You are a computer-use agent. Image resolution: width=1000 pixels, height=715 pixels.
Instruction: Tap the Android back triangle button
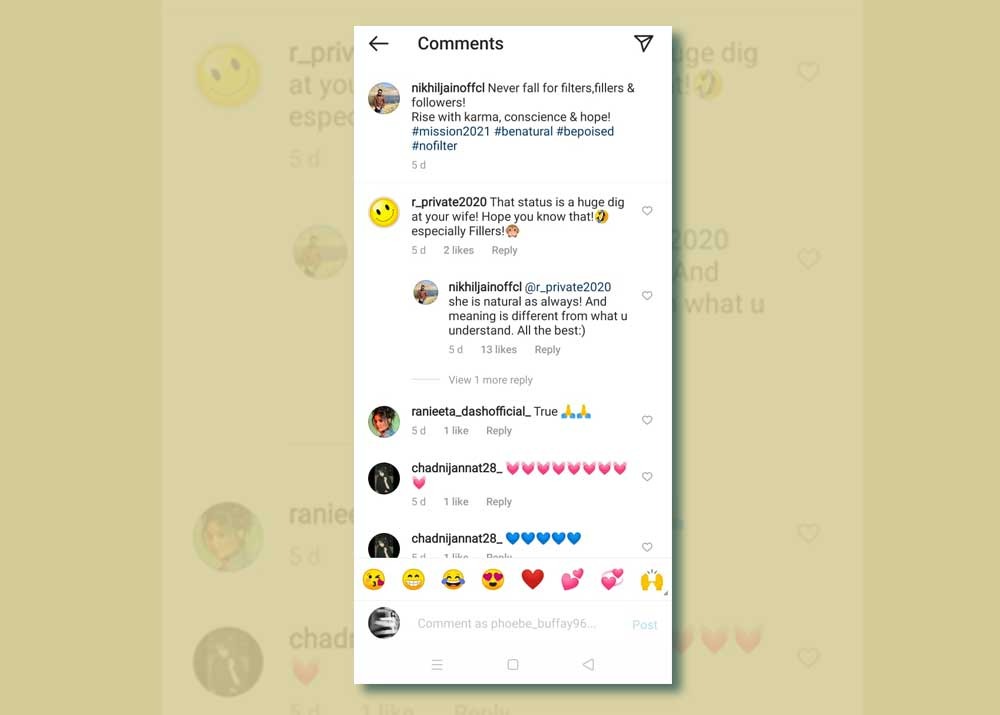pos(589,665)
